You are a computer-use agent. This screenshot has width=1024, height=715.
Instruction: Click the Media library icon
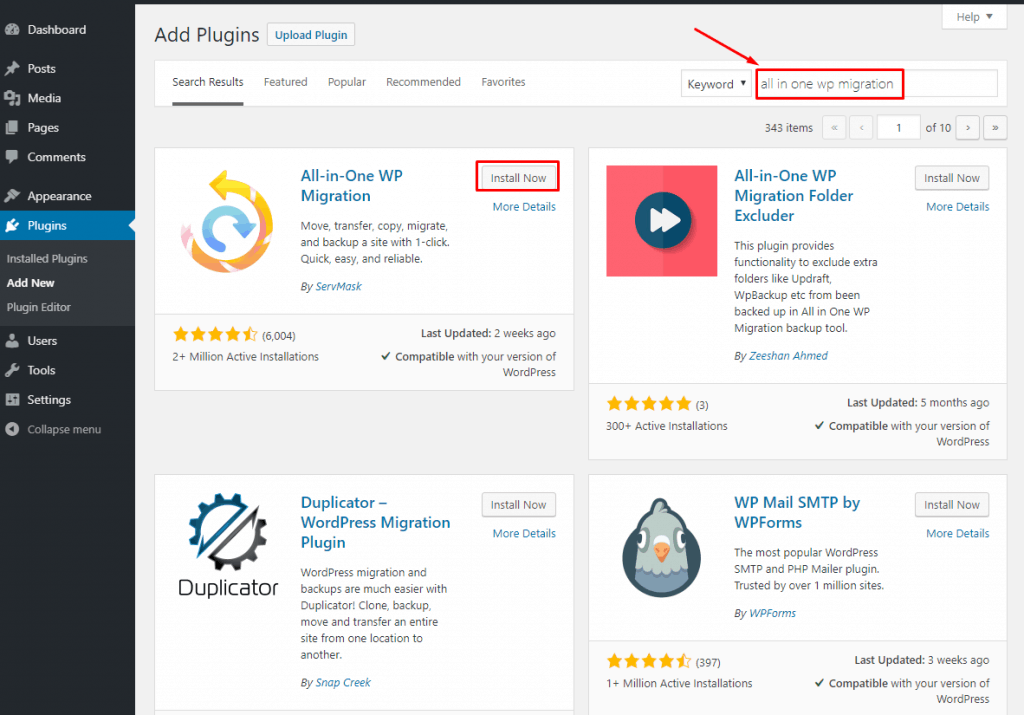12,98
